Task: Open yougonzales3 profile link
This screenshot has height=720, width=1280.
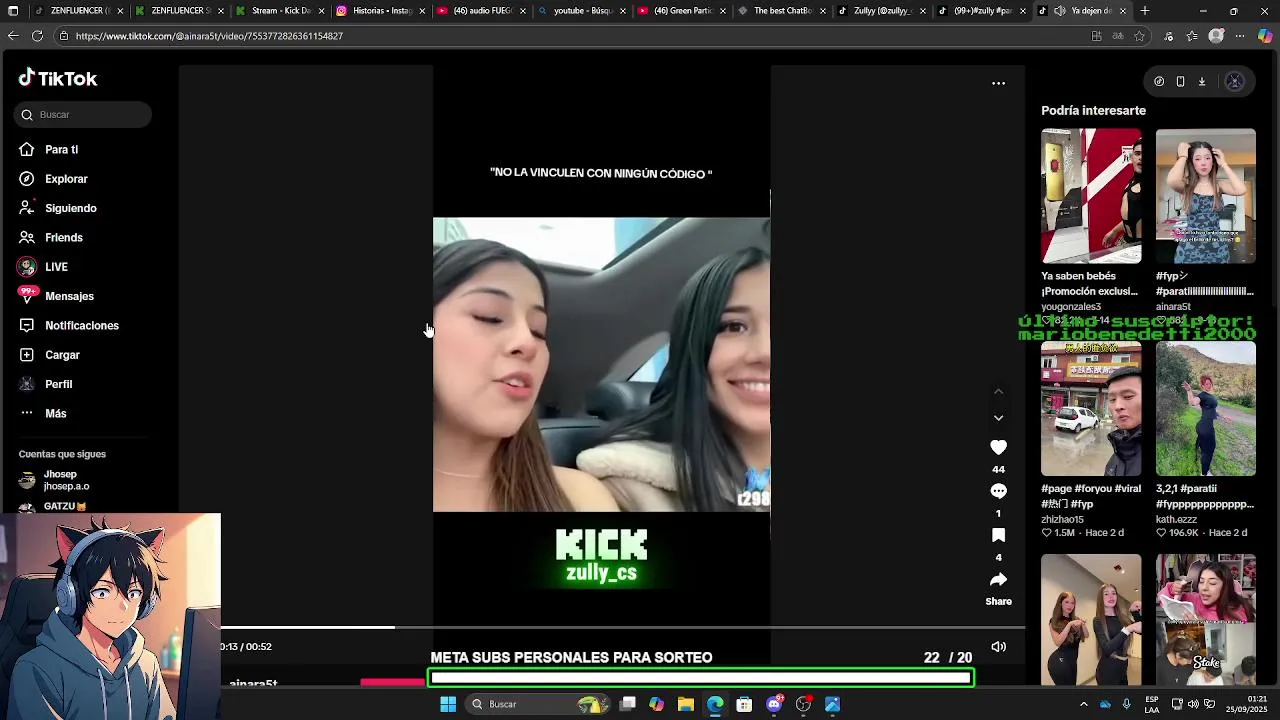Action: (x=1071, y=307)
